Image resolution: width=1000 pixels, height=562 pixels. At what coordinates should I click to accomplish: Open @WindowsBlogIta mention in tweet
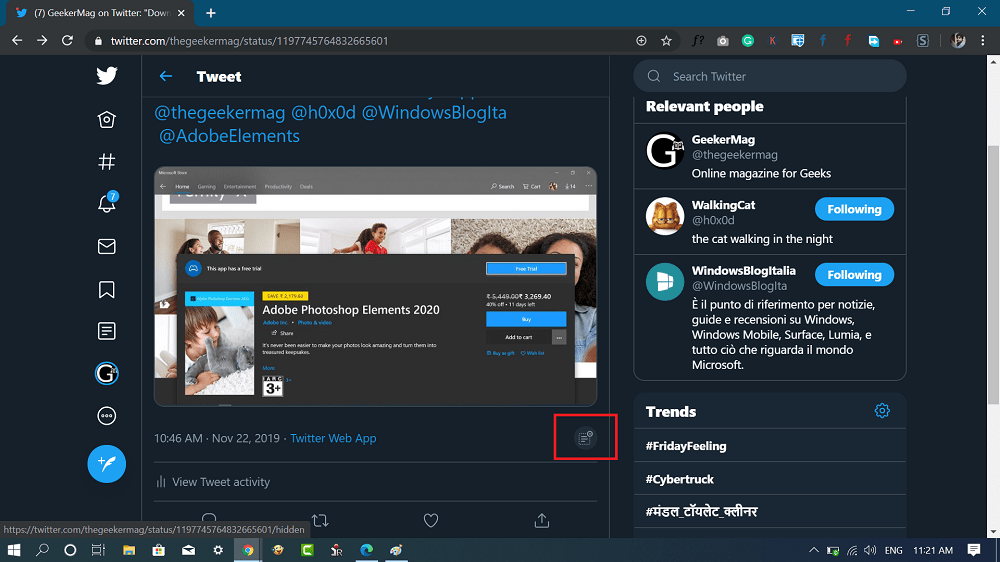click(x=434, y=112)
